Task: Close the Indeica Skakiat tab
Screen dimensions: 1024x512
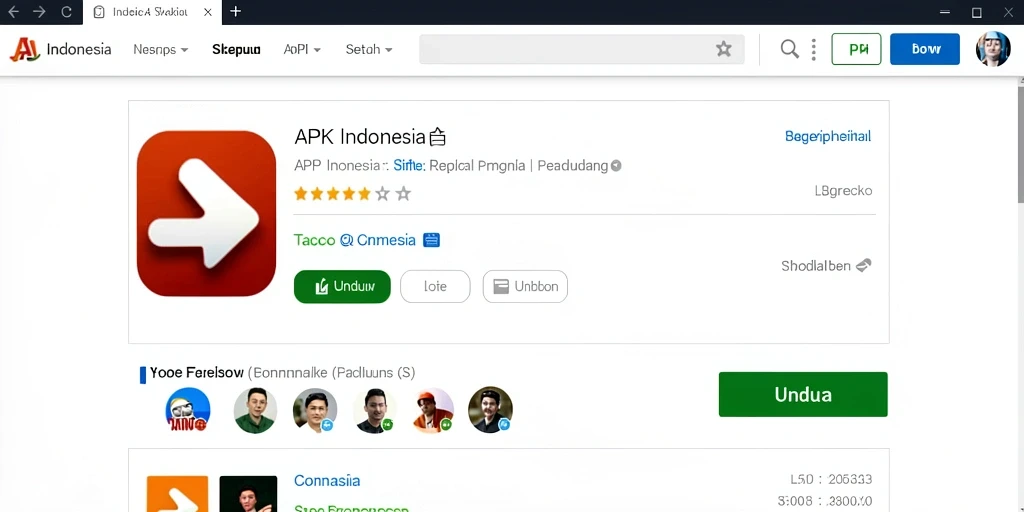Action: click(208, 12)
